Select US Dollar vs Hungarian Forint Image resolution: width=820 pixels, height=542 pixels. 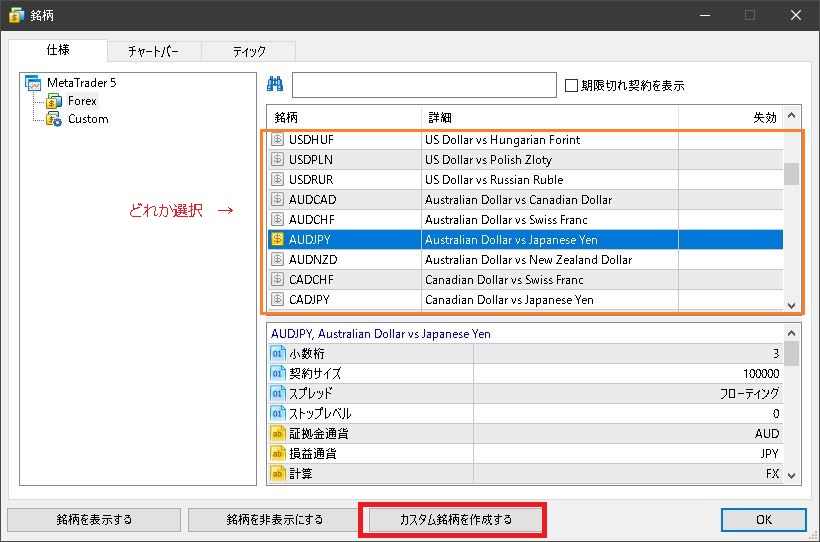pos(502,140)
